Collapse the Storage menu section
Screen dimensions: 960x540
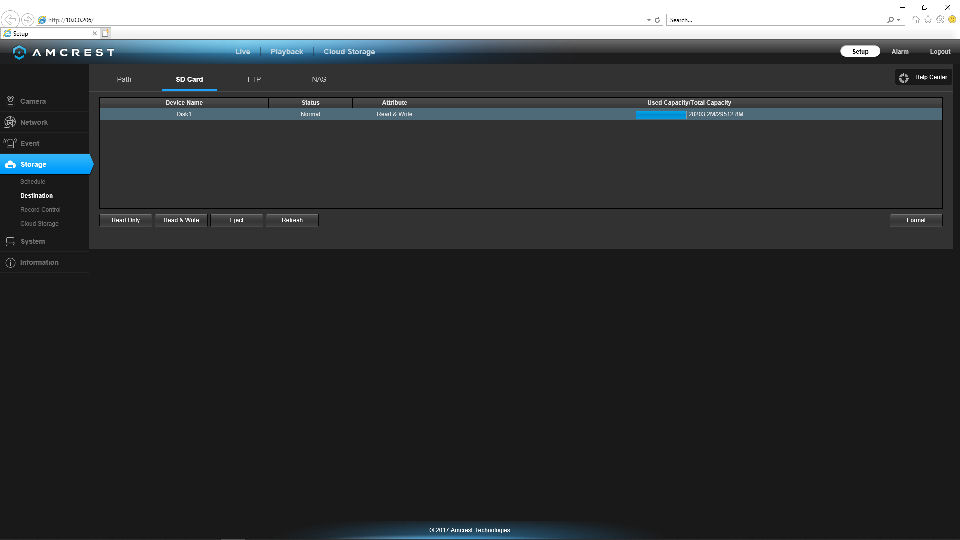tap(46, 164)
